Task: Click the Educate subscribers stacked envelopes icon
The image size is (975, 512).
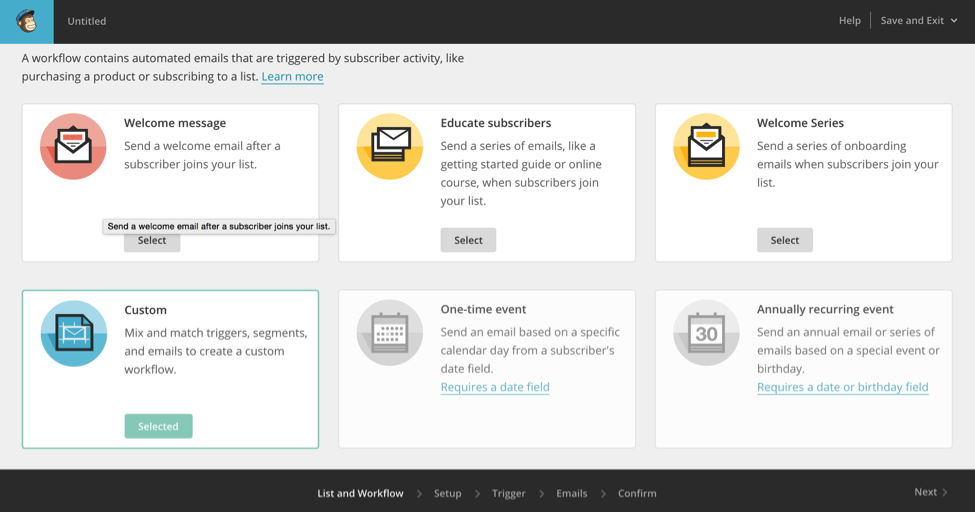Action: 390,146
